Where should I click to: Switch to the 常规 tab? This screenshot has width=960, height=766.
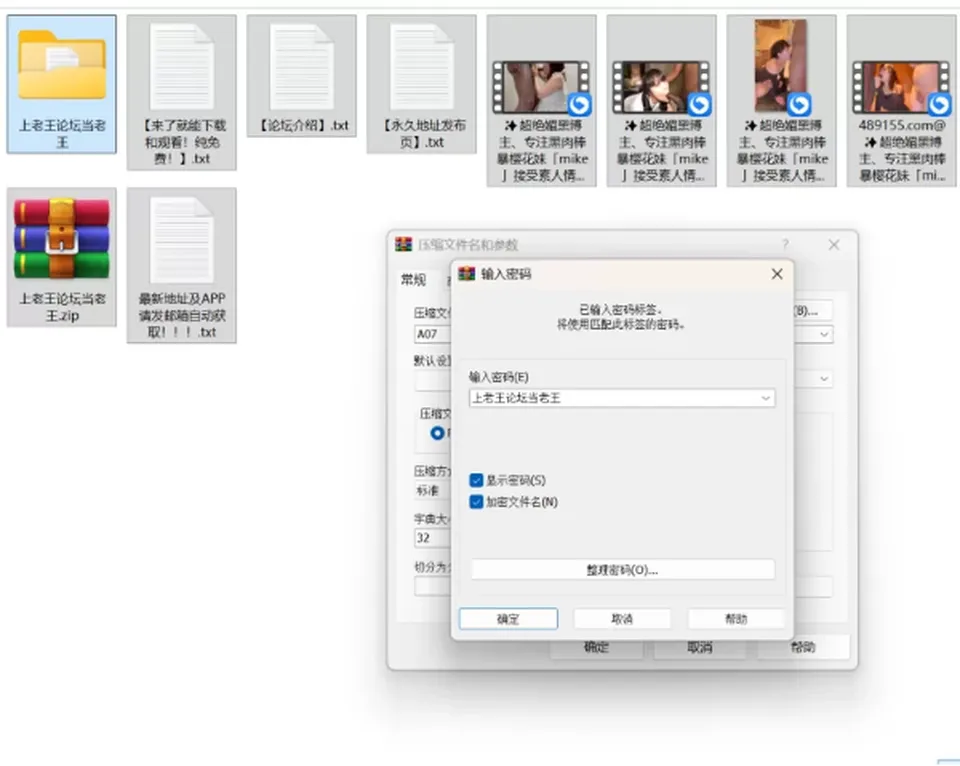click(x=413, y=280)
